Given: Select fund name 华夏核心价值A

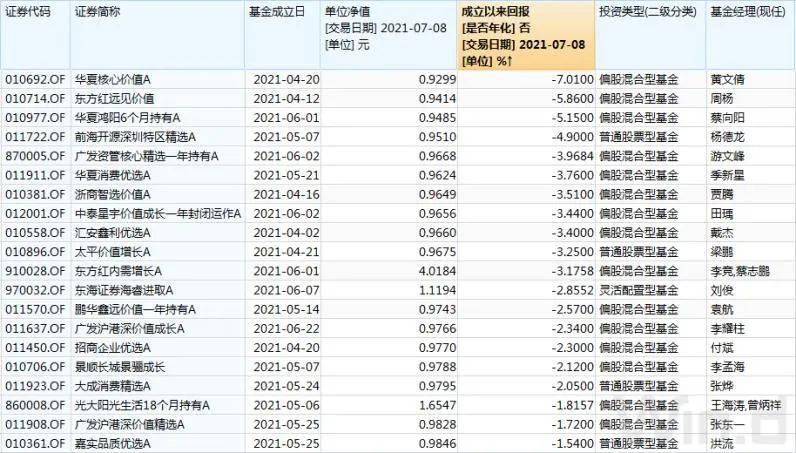Looking at the screenshot, I should coord(113,80).
